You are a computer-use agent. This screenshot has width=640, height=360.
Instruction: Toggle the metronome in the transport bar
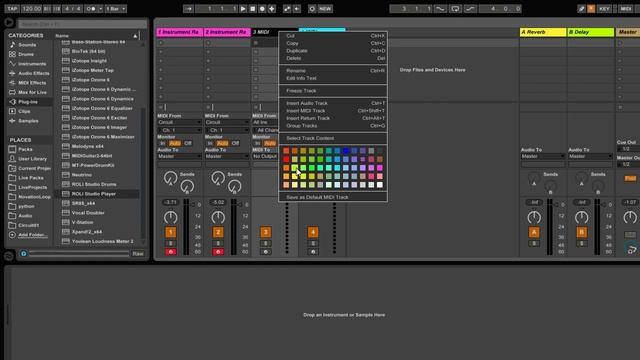91,9
